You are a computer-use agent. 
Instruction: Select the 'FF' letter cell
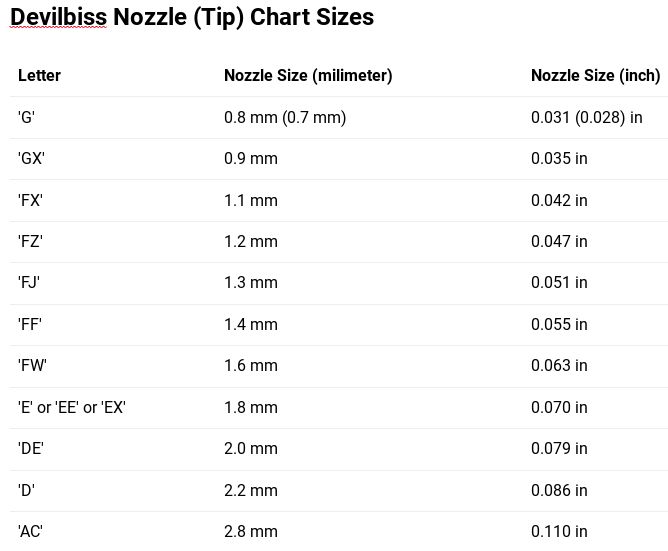click(30, 325)
